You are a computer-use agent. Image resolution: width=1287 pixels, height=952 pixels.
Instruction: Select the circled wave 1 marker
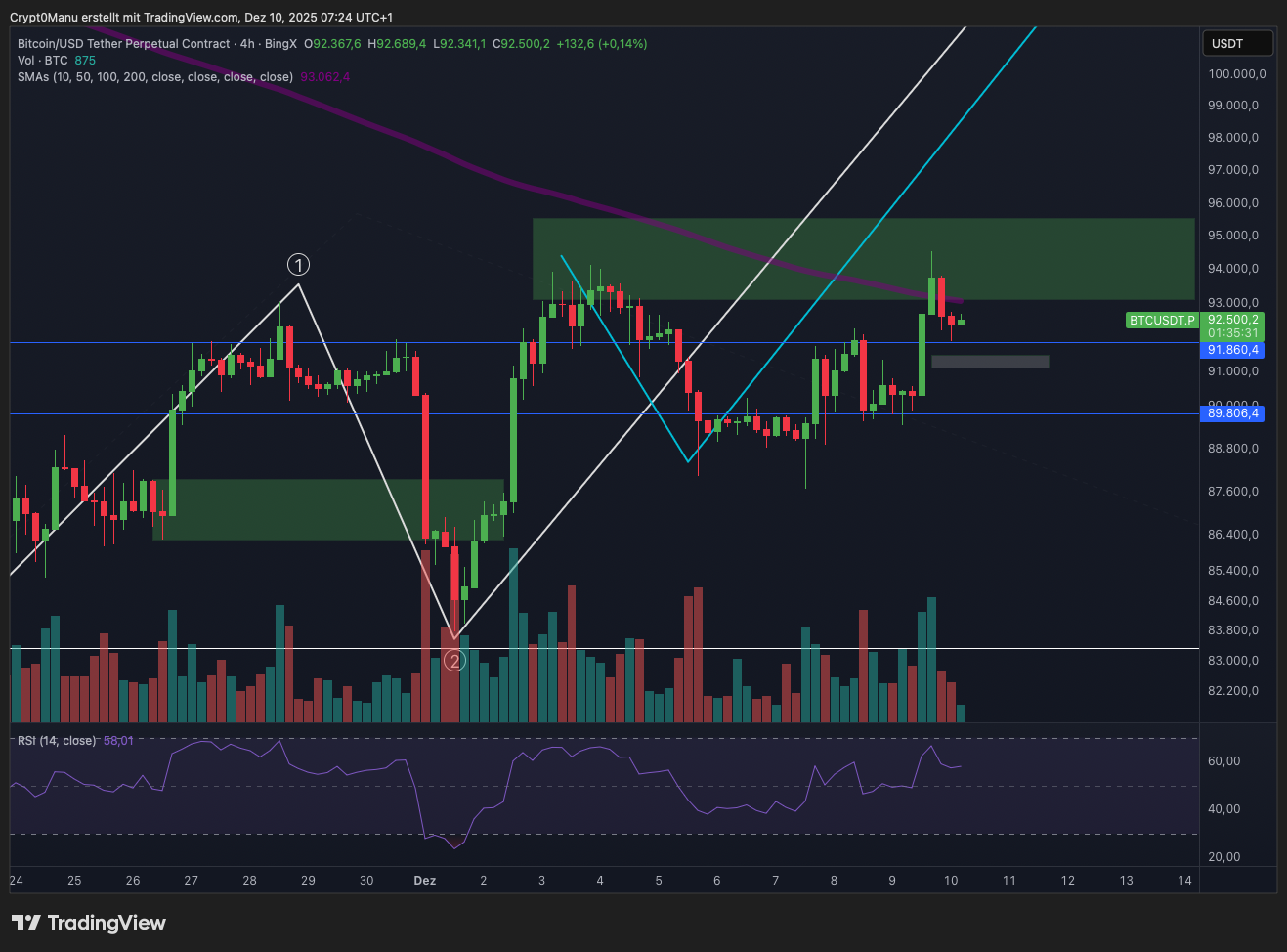pyautogui.click(x=298, y=264)
